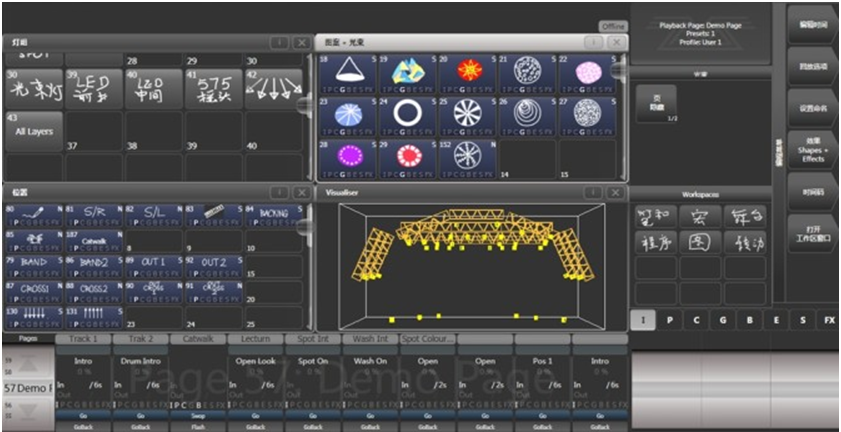
Task: Select the All Layers group 43
Action: [x=34, y=131]
